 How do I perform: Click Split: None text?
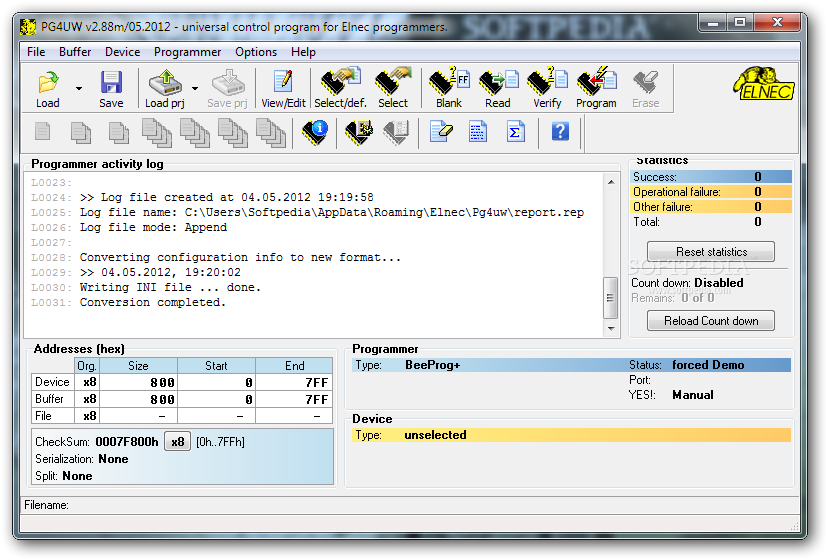64,476
